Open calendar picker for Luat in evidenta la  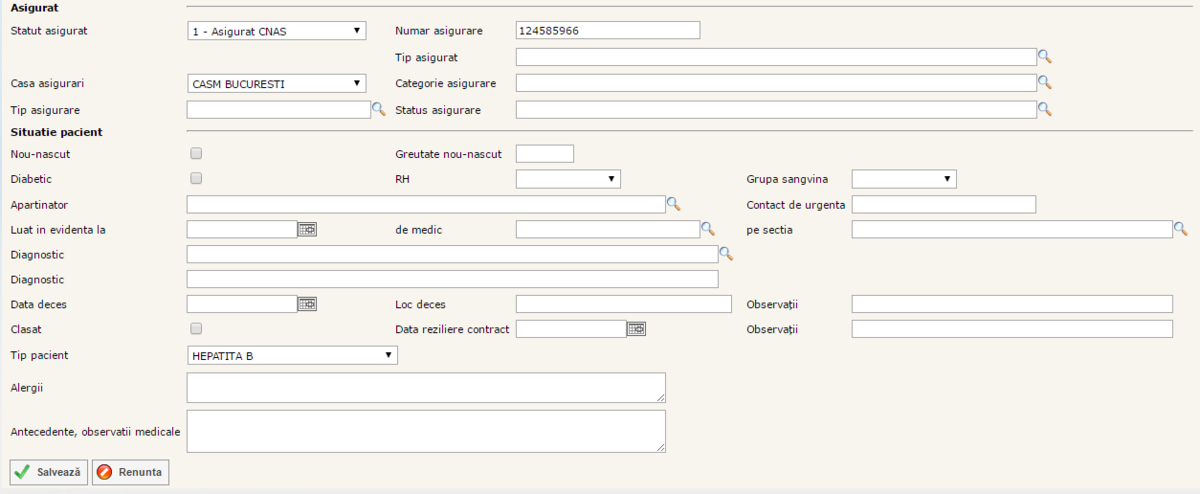pos(307,229)
